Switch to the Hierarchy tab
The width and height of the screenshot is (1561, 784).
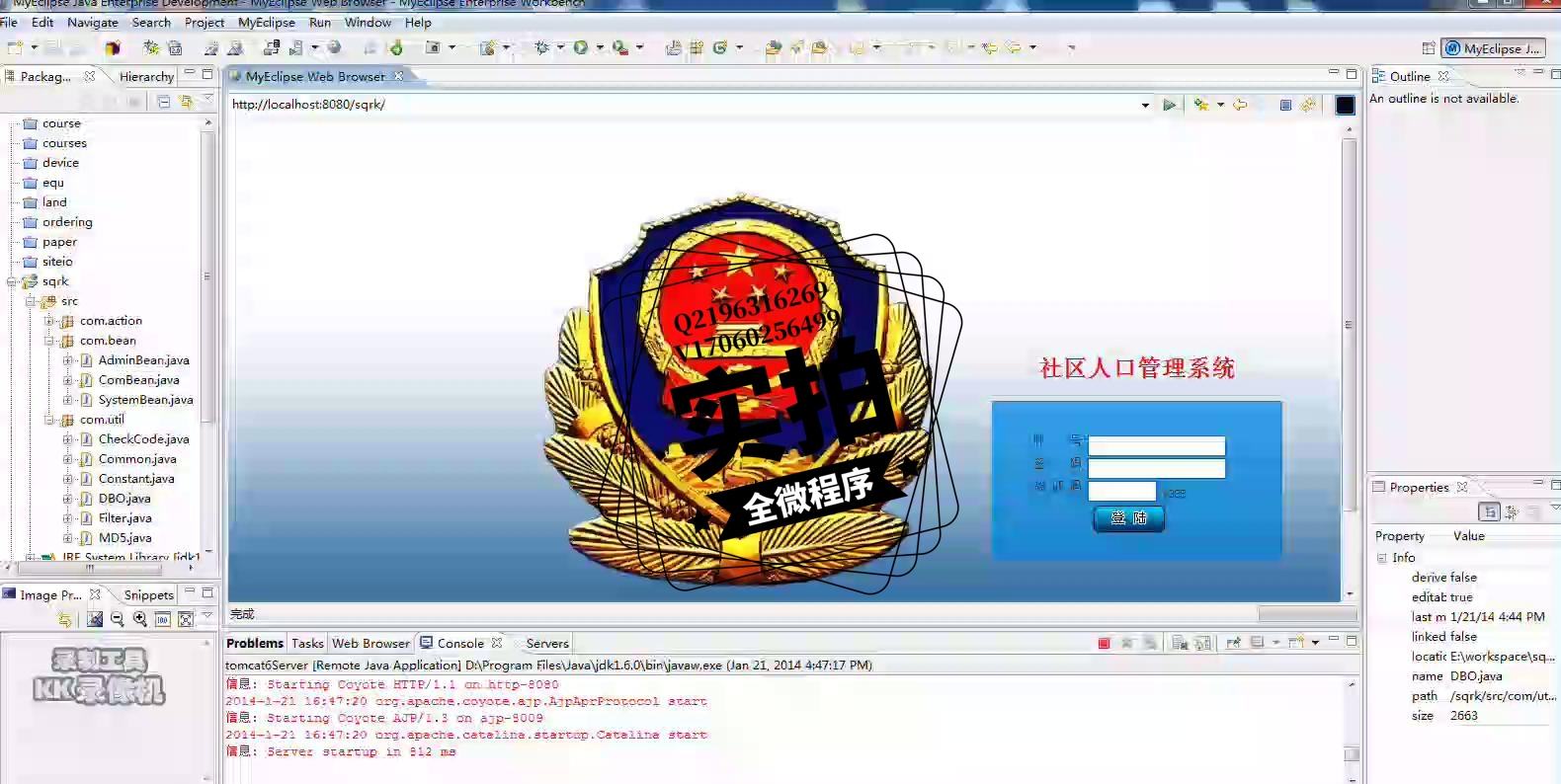pyautogui.click(x=146, y=76)
